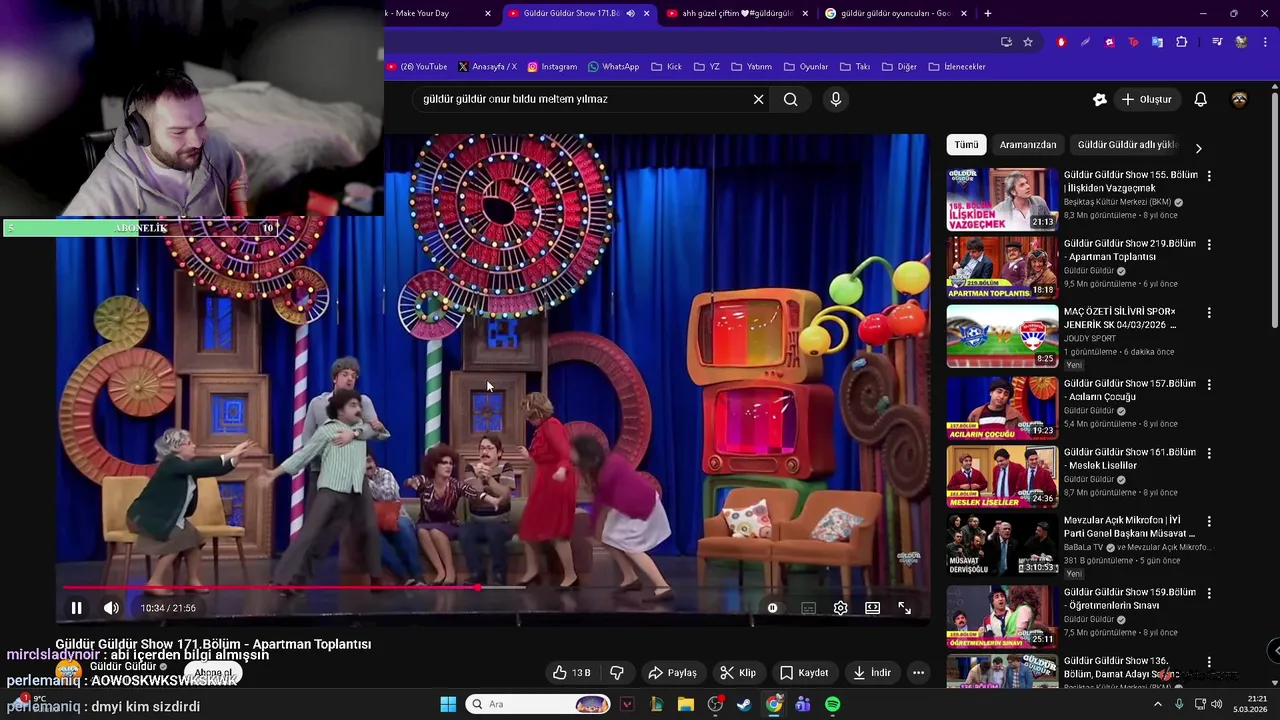Open options for 161. Bölüm Meslek Liseliler
The width and height of the screenshot is (1280, 720).
[x=1209, y=453]
